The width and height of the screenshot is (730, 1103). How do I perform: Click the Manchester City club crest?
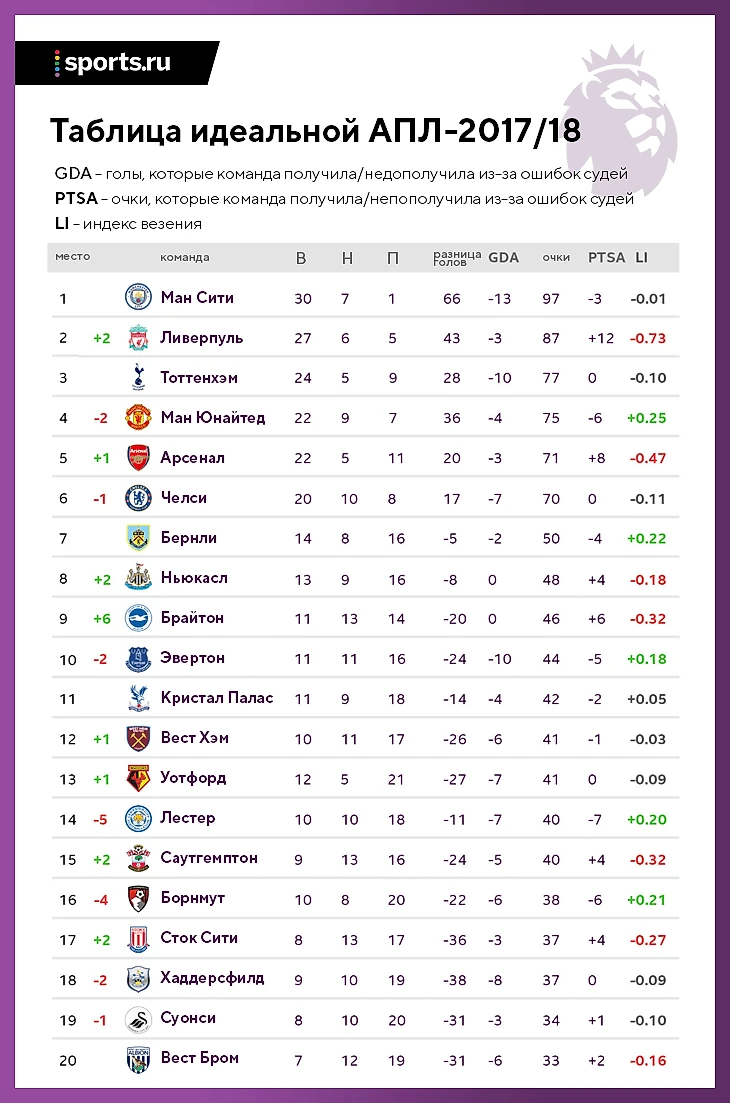138,297
